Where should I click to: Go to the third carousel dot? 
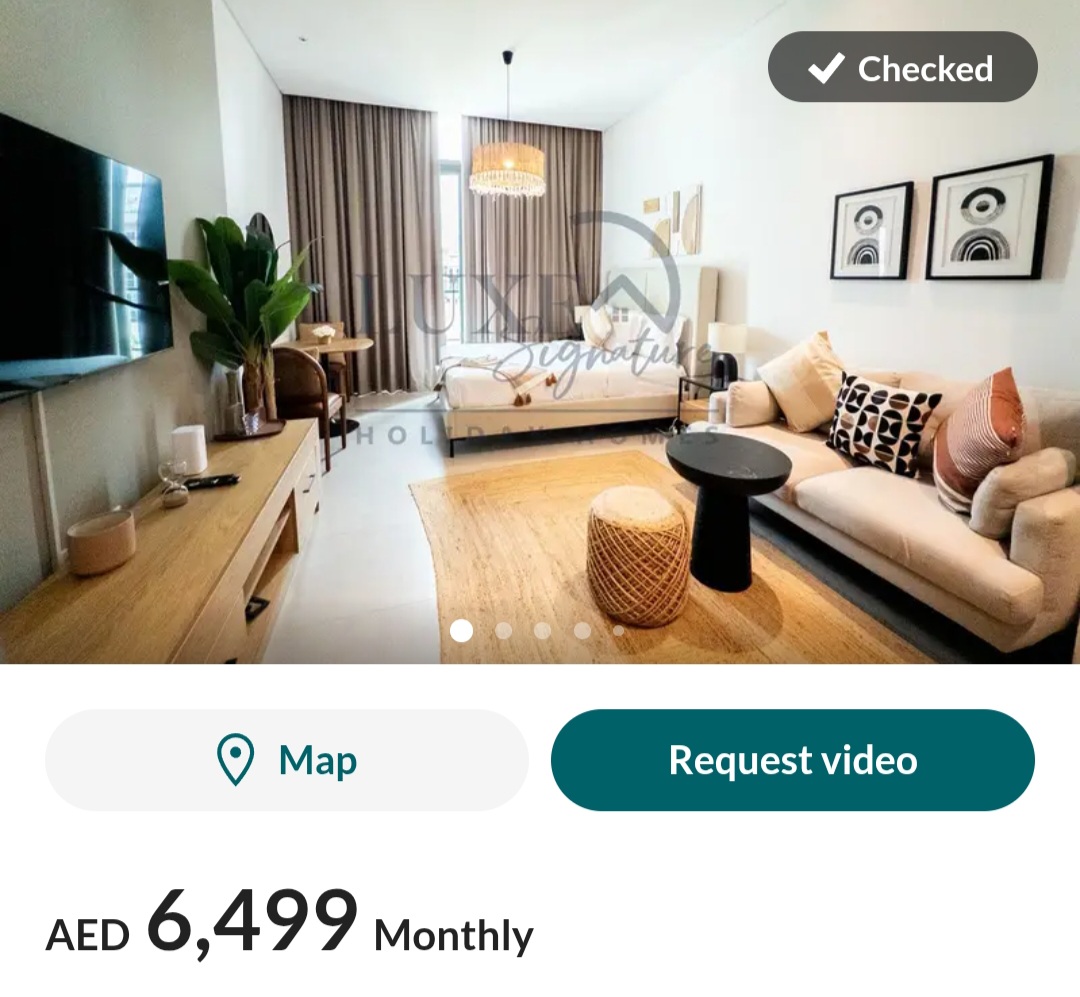click(x=543, y=630)
